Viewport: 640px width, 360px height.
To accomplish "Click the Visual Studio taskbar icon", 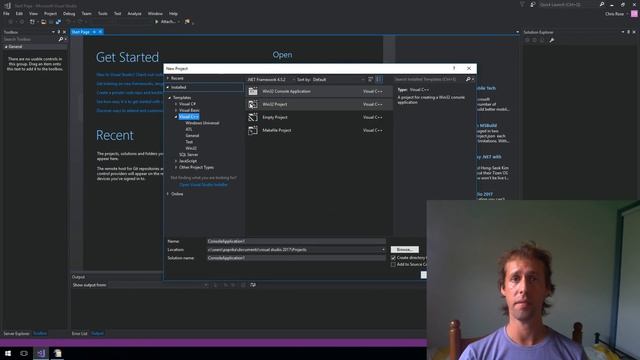I will [41, 353].
